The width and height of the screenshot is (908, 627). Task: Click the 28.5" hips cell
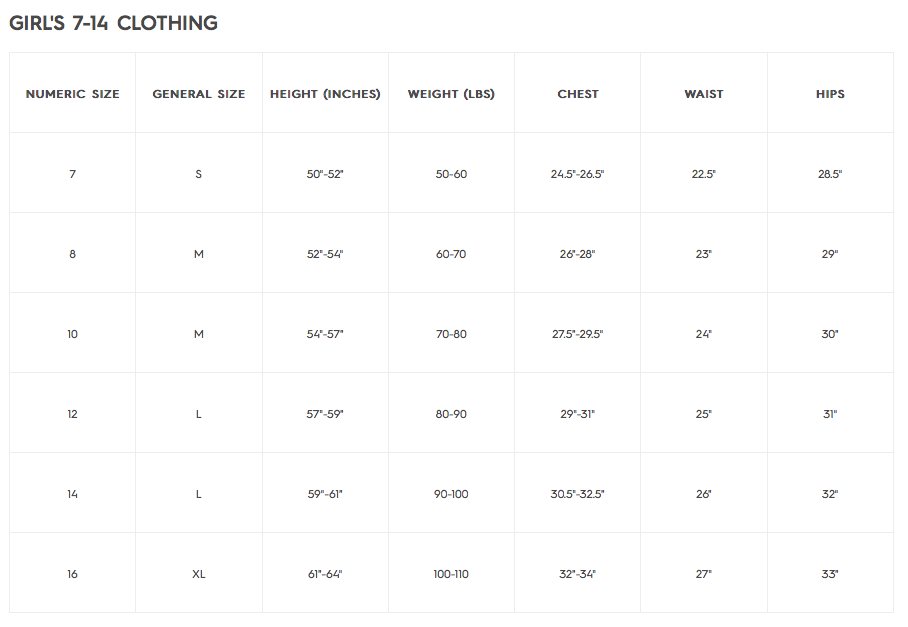830,174
